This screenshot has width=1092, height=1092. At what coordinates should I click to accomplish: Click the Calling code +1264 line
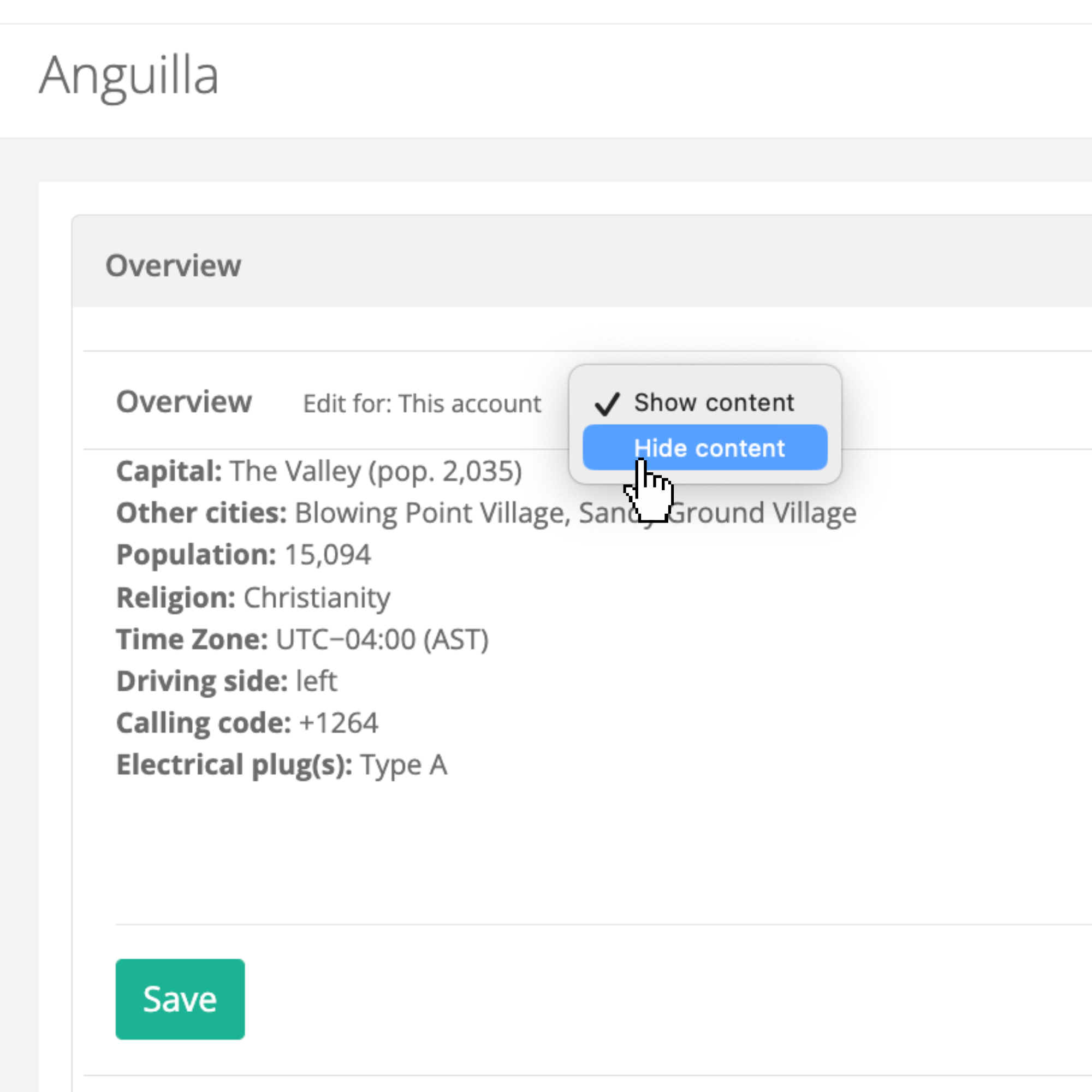pyautogui.click(x=247, y=723)
